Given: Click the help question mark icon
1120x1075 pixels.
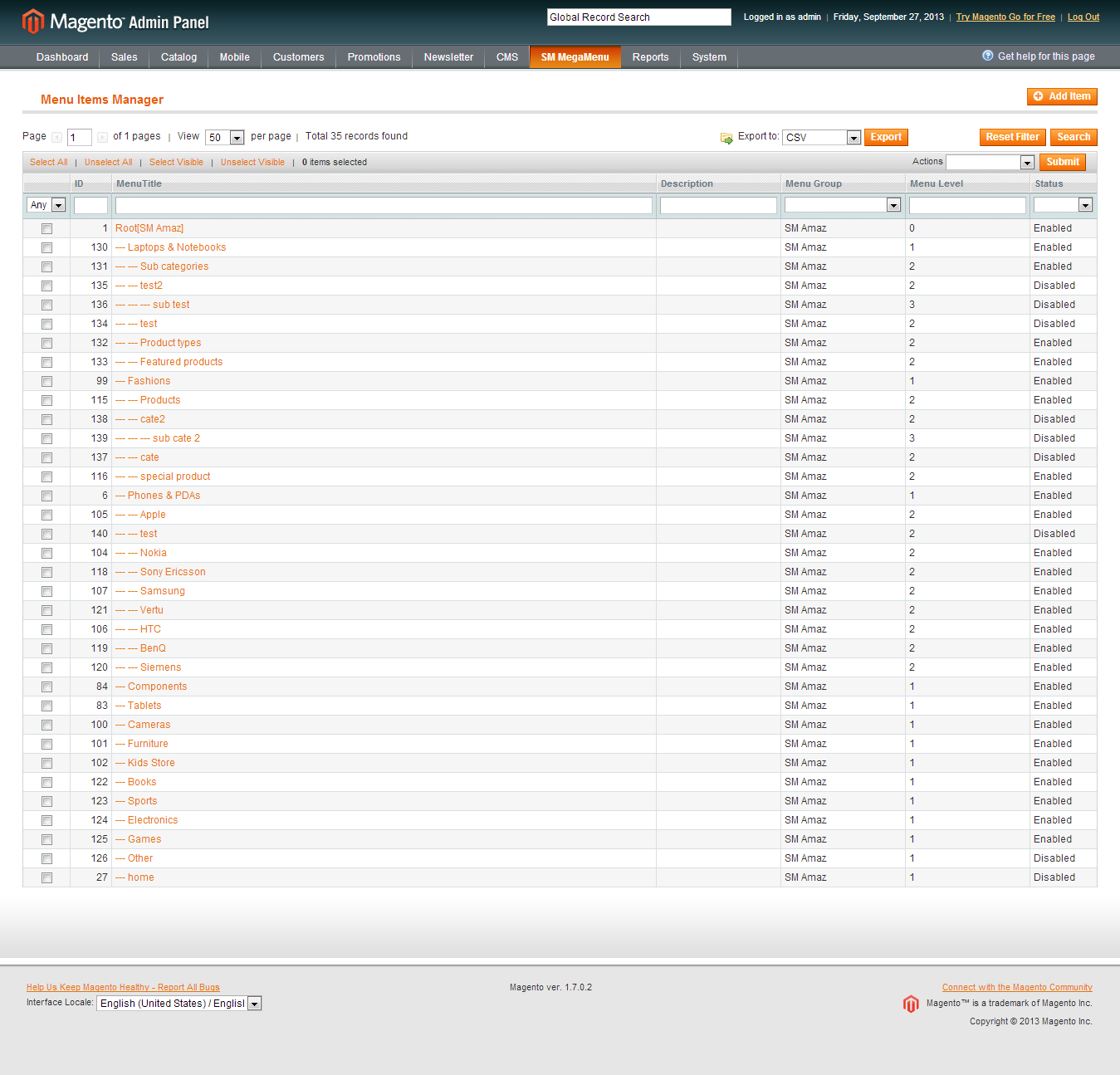Looking at the screenshot, I should [x=988, y=56].
